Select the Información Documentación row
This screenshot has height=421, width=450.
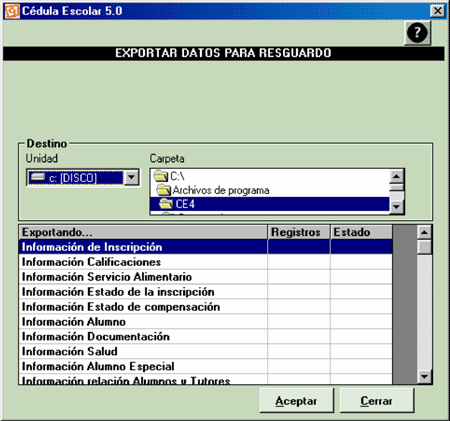206,337
